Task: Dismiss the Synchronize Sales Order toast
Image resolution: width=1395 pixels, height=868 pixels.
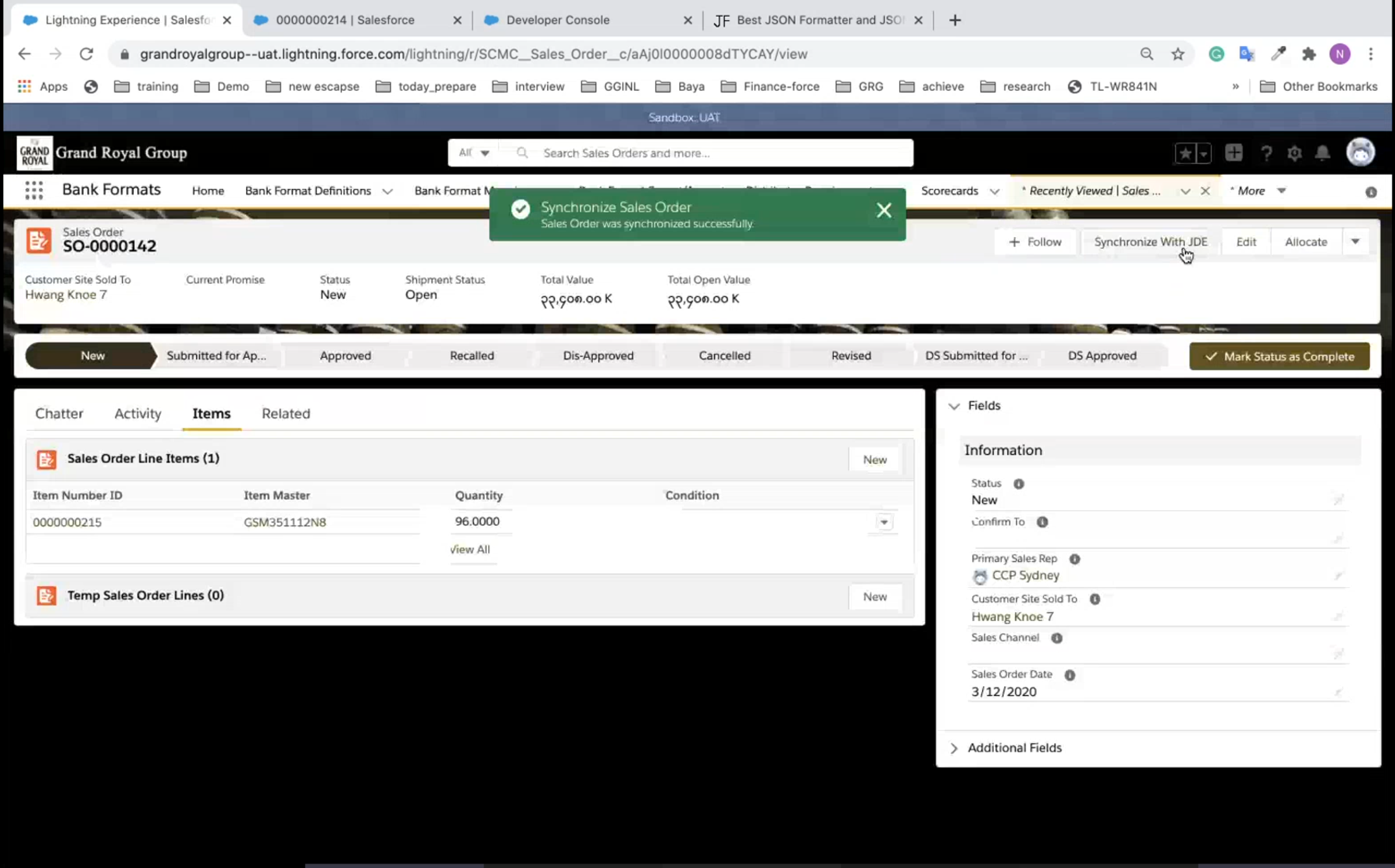Action: click(x=883, y=210)
